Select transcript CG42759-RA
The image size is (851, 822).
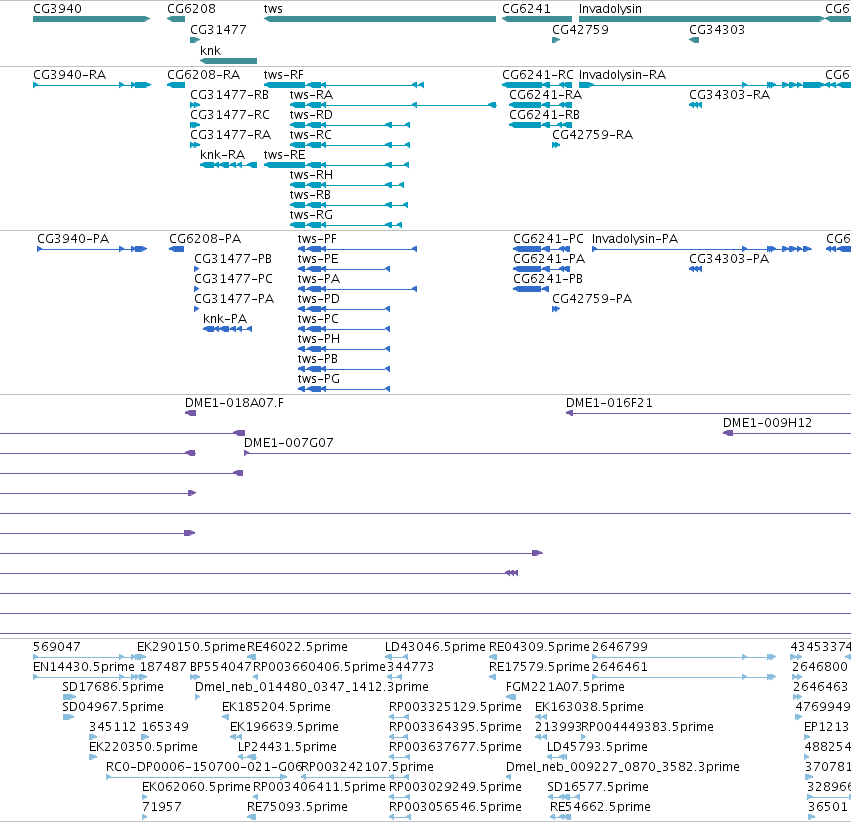pos(592,135)
